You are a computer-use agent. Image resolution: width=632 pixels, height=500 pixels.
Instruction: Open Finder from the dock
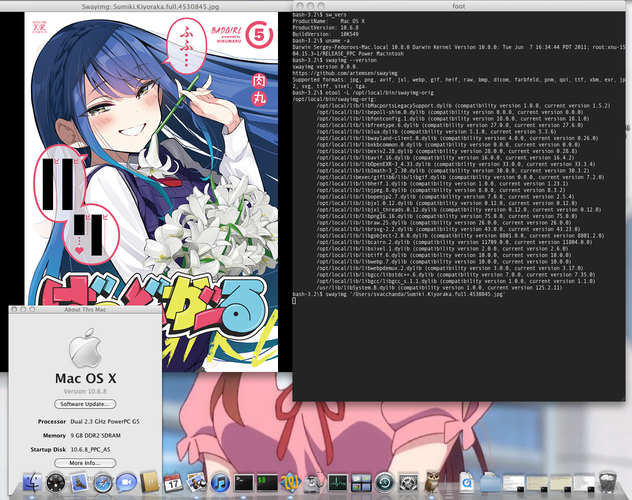tap(32, 481)
